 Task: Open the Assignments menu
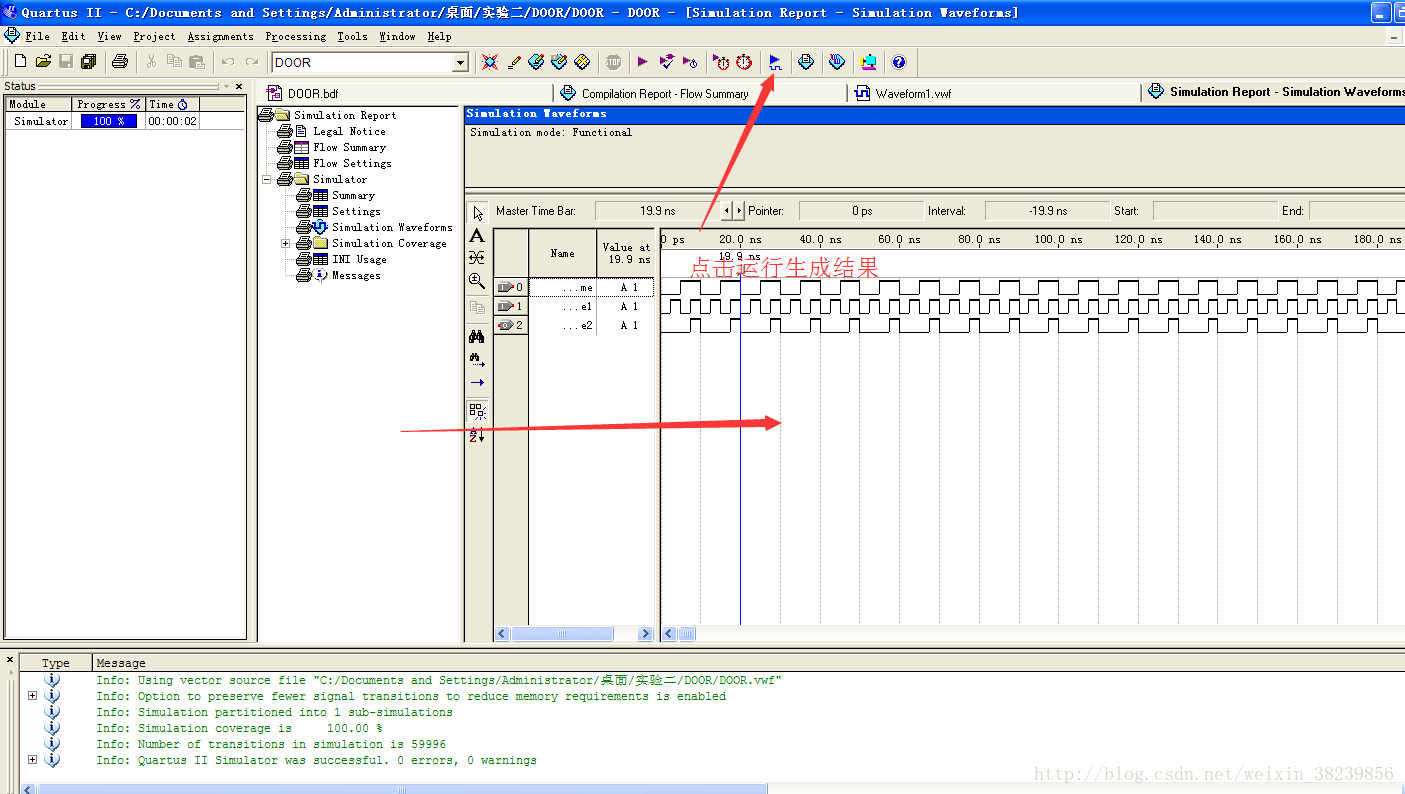click(221, 36)
